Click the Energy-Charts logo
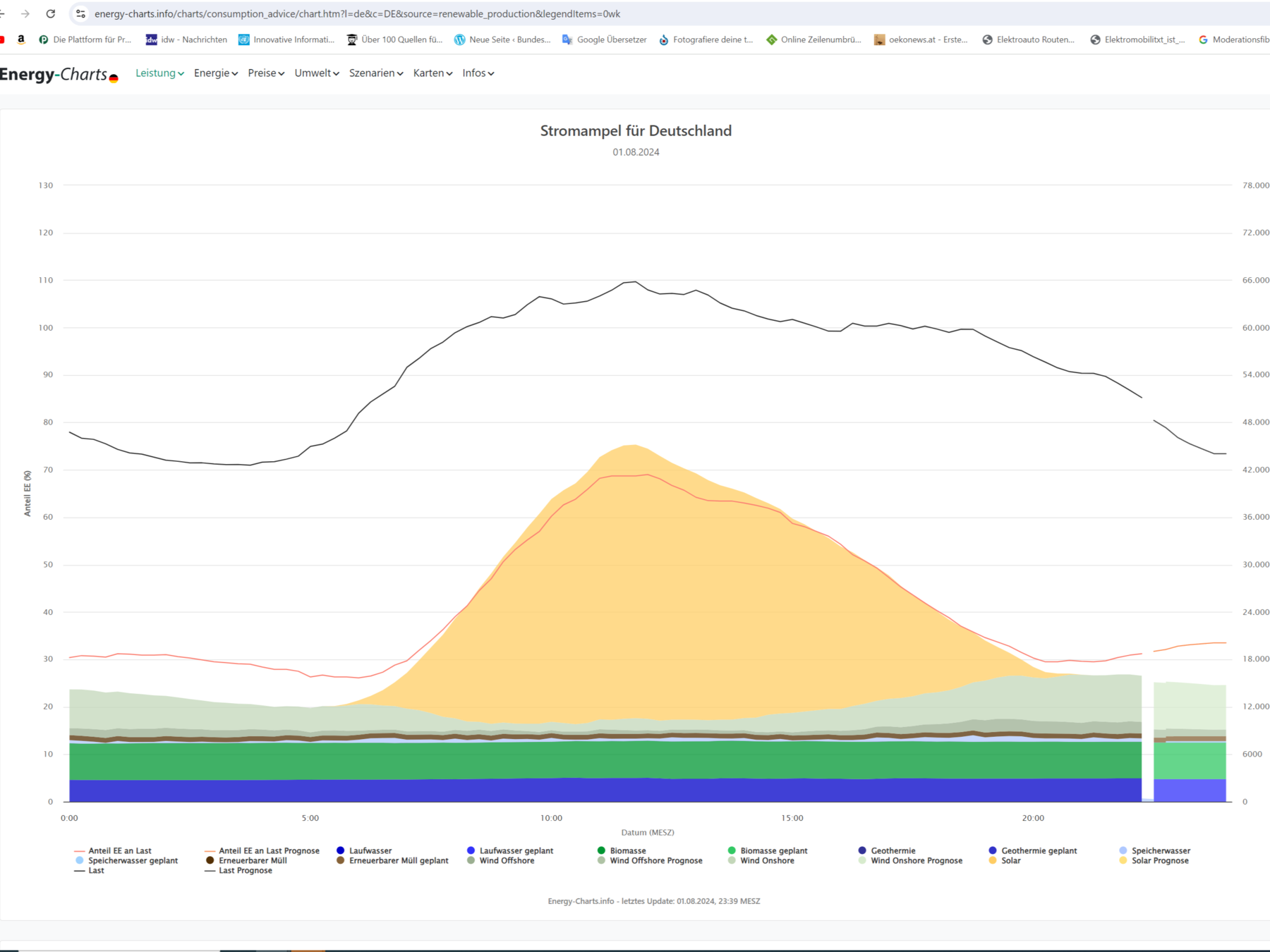This screenshot has width=1270, height=952. pyautogui.click(x=59, y=74)
